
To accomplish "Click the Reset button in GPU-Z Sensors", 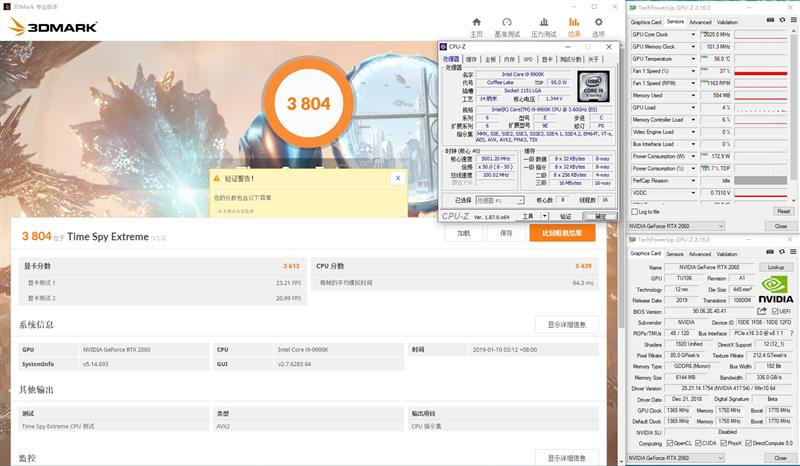I will point(783,211).
